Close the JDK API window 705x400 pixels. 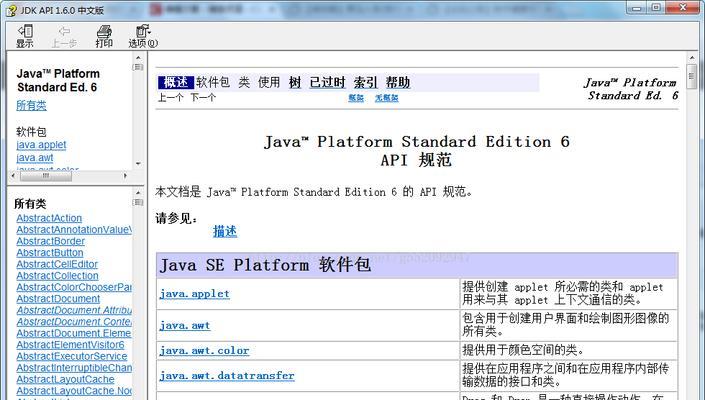click(x=682, y=8)
